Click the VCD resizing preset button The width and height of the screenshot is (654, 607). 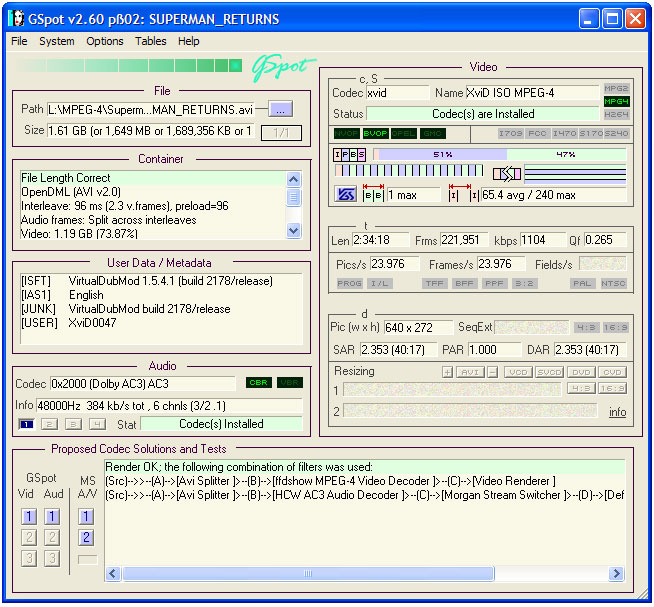pyautogui.click(x=518, y=372)
